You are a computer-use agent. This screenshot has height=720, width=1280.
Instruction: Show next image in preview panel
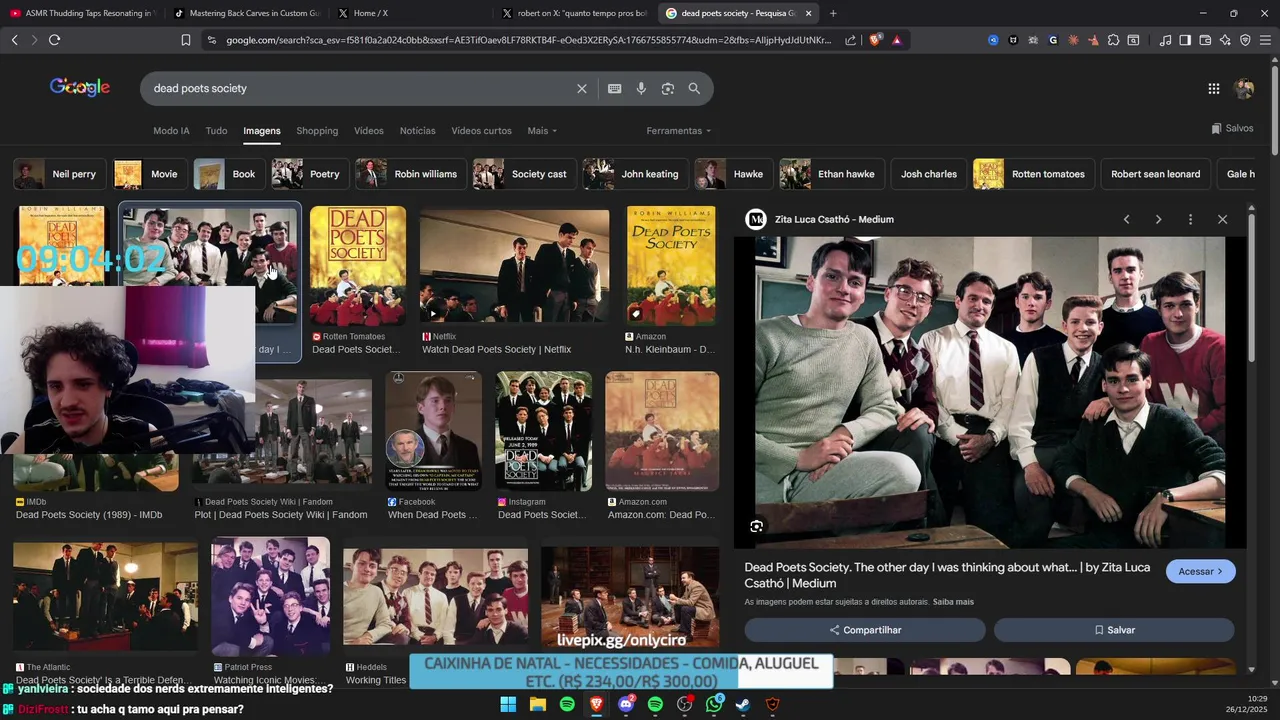click(1158, 219)
